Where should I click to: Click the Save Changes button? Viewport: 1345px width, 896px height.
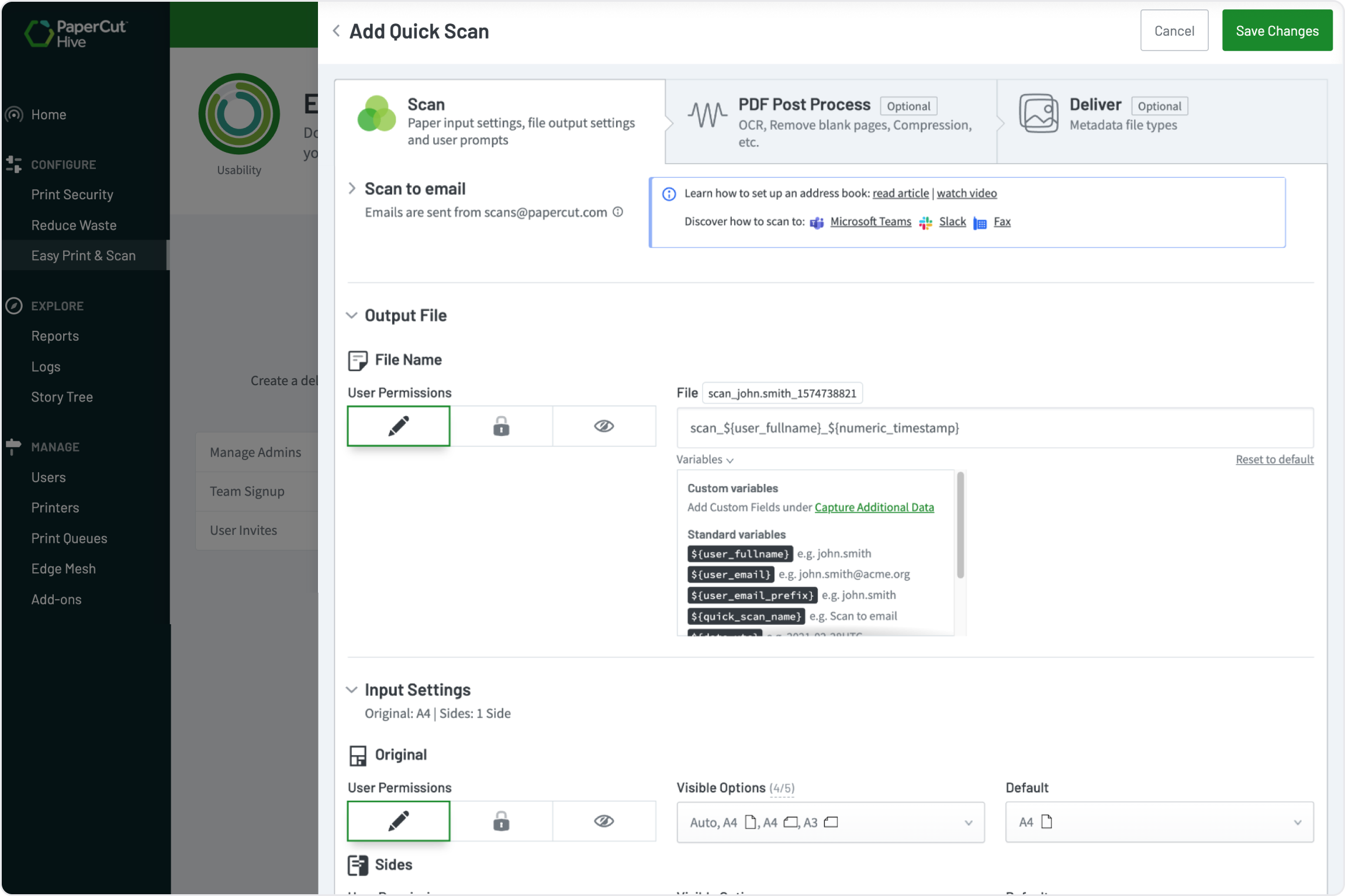pyautogui.click(x=1277, y=30)
